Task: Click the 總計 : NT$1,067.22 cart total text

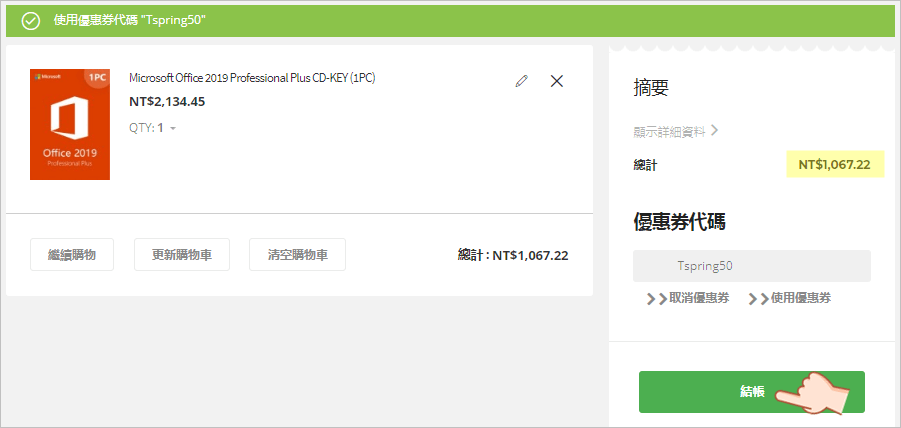Action: click(x=513, y=256)
